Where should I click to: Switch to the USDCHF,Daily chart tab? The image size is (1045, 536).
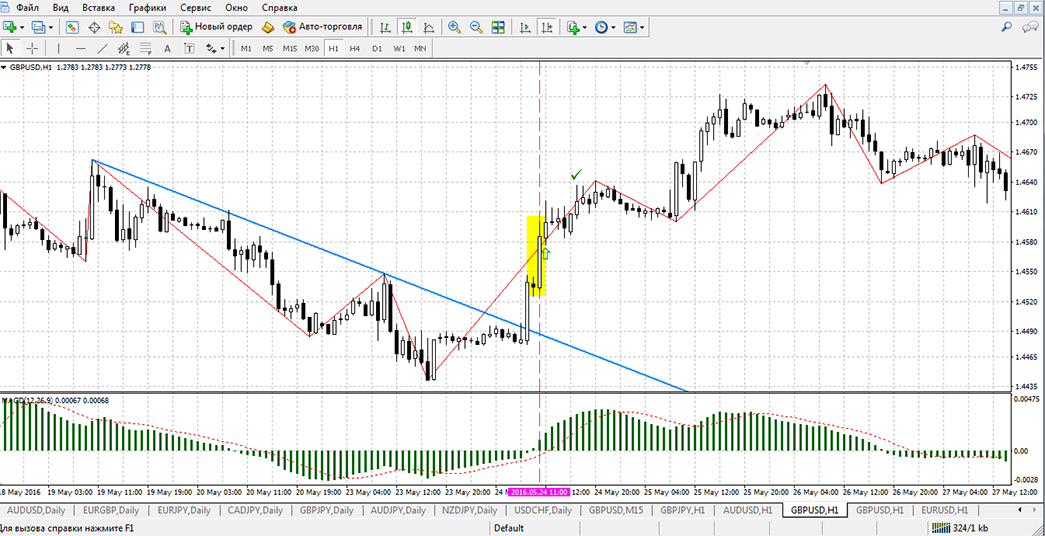pos(543,510)
